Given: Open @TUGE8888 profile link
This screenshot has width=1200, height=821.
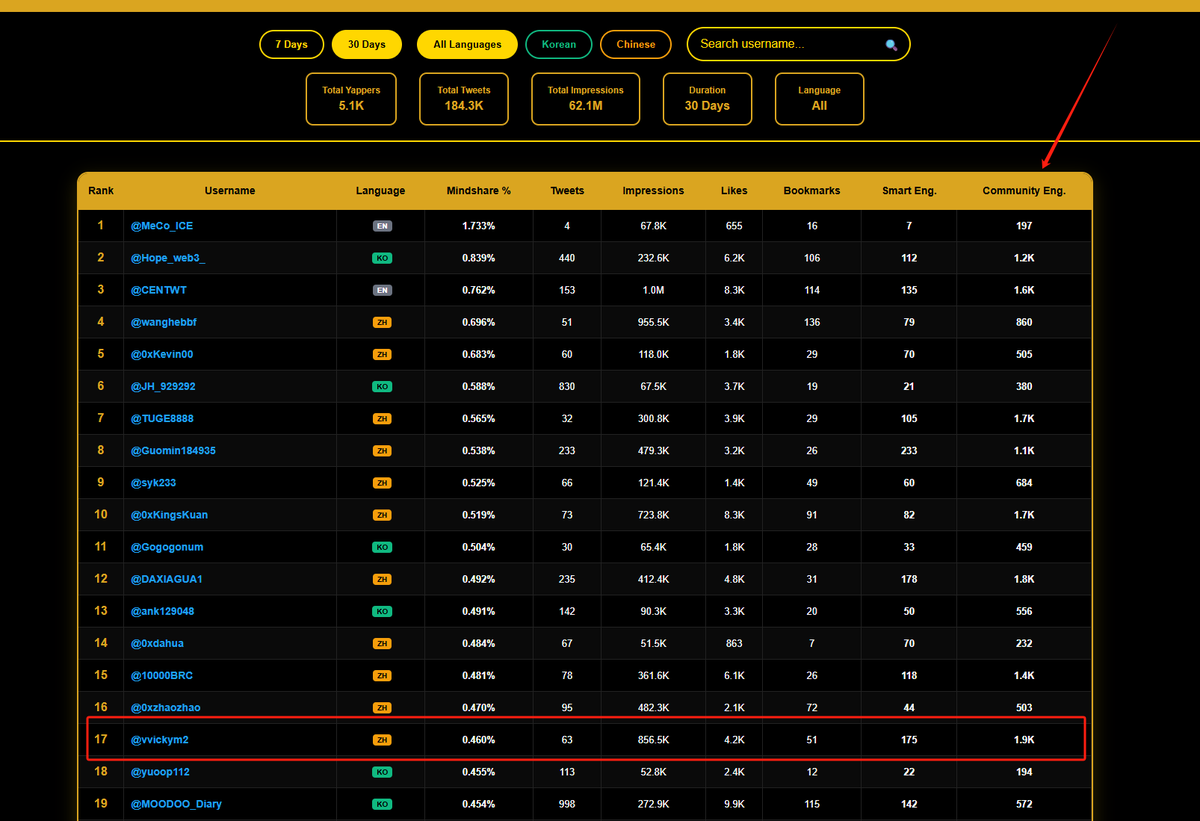Looking at the screenshot, I should point(162,418).
